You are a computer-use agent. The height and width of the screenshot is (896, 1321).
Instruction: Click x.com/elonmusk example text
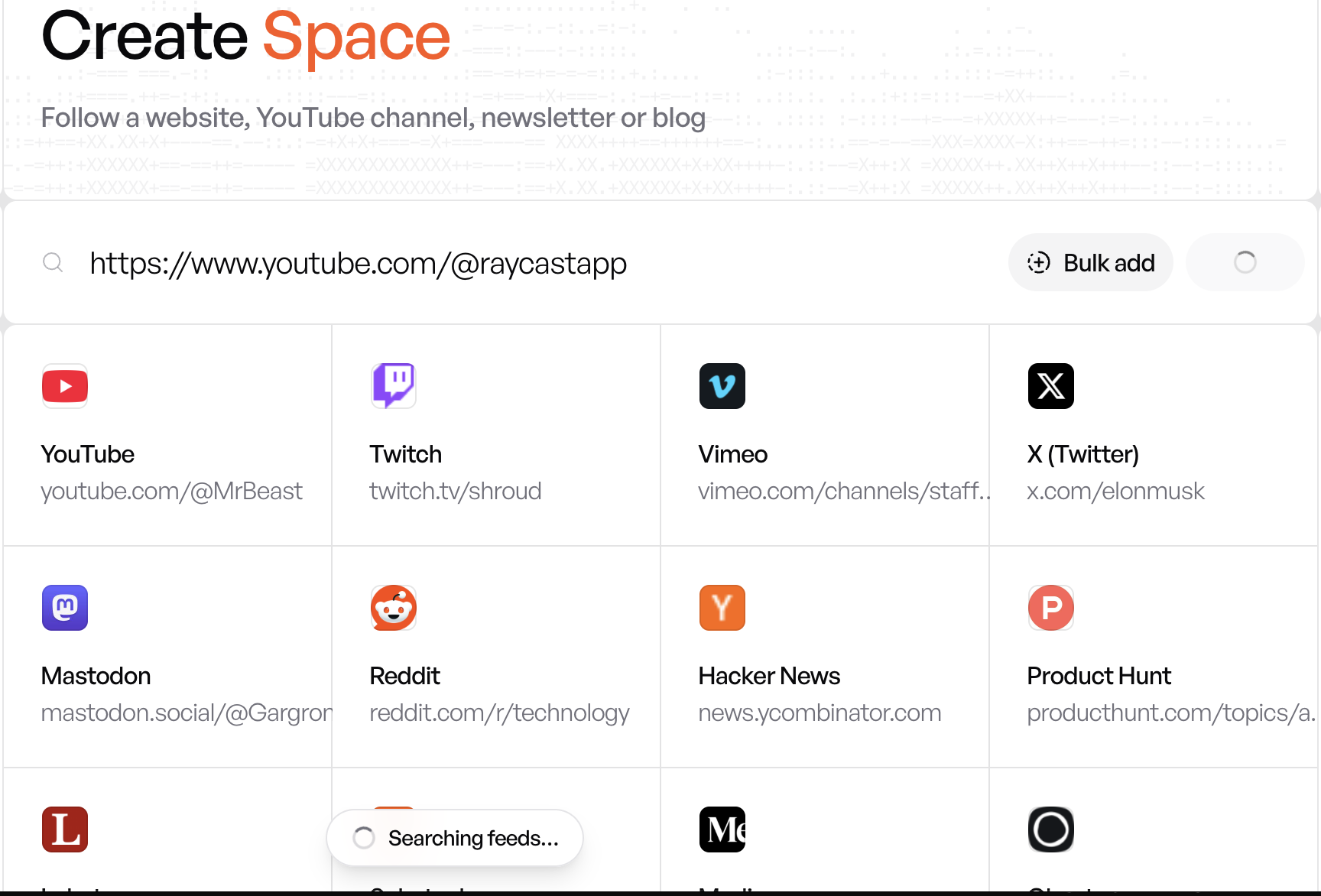[x=1116, y=491]
